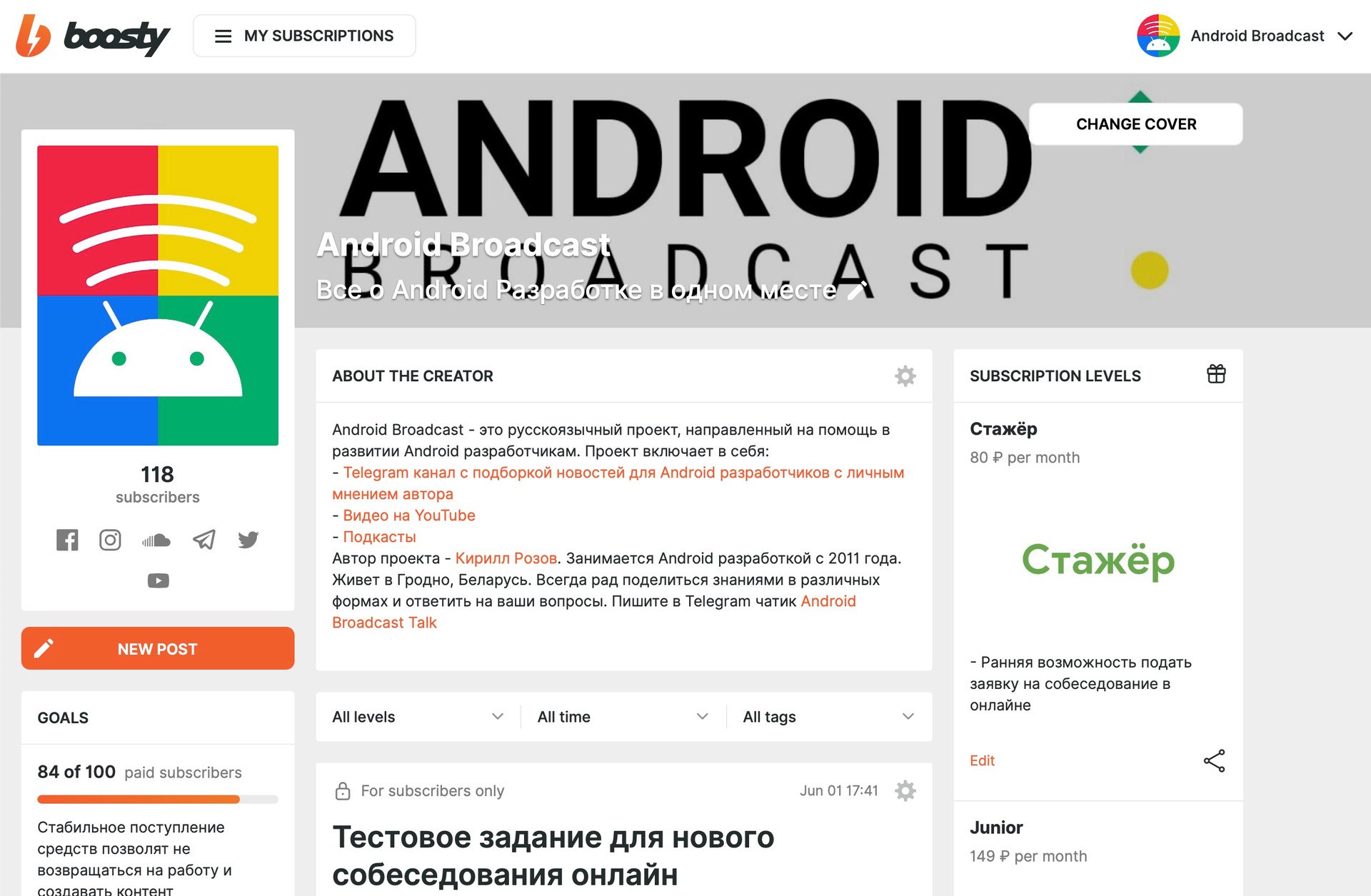This screenshot has width=1371, height=896.
Task: Open the Twitter social link
Action: pos(248,540)
